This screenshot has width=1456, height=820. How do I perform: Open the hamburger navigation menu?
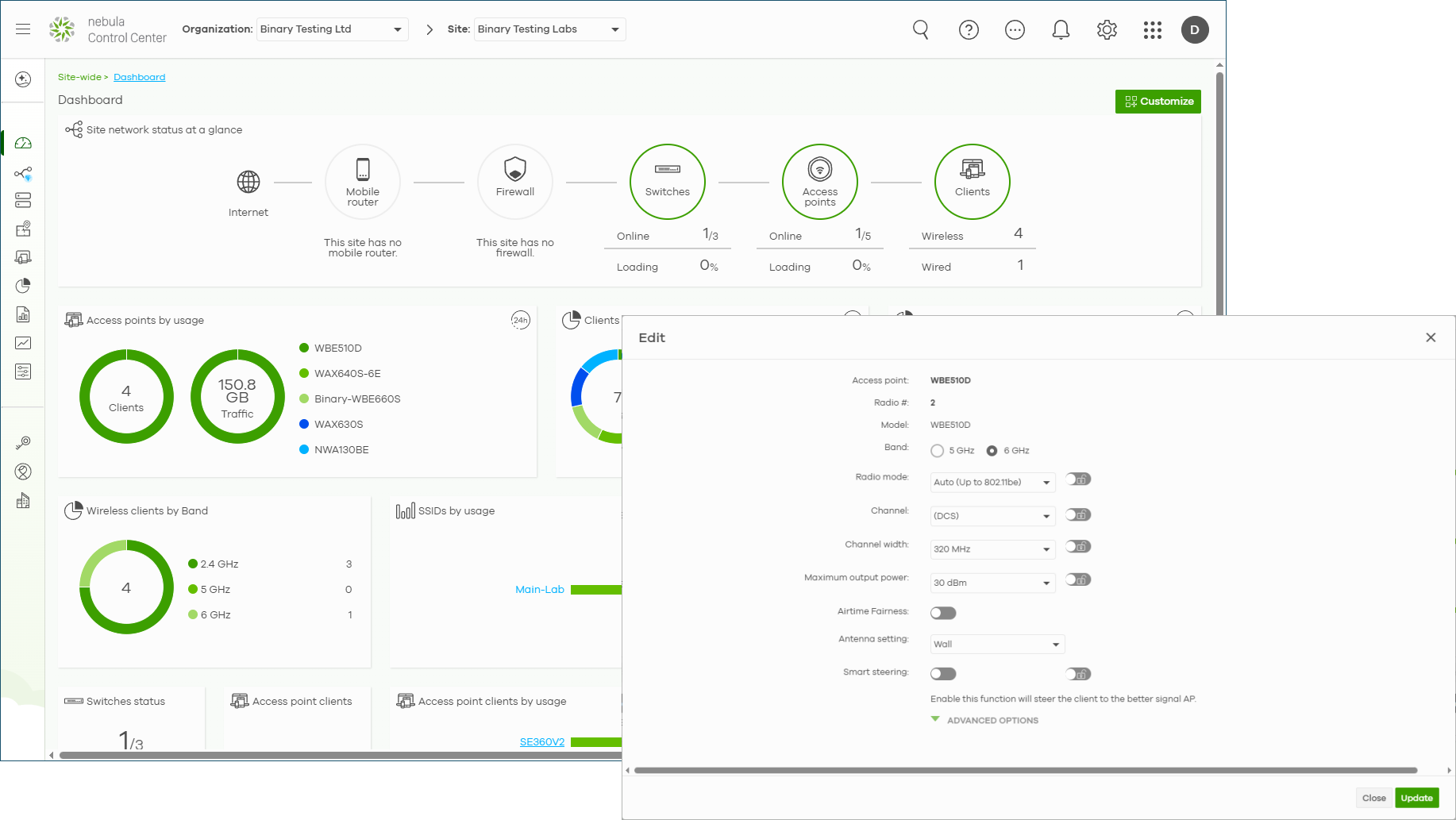23,29
